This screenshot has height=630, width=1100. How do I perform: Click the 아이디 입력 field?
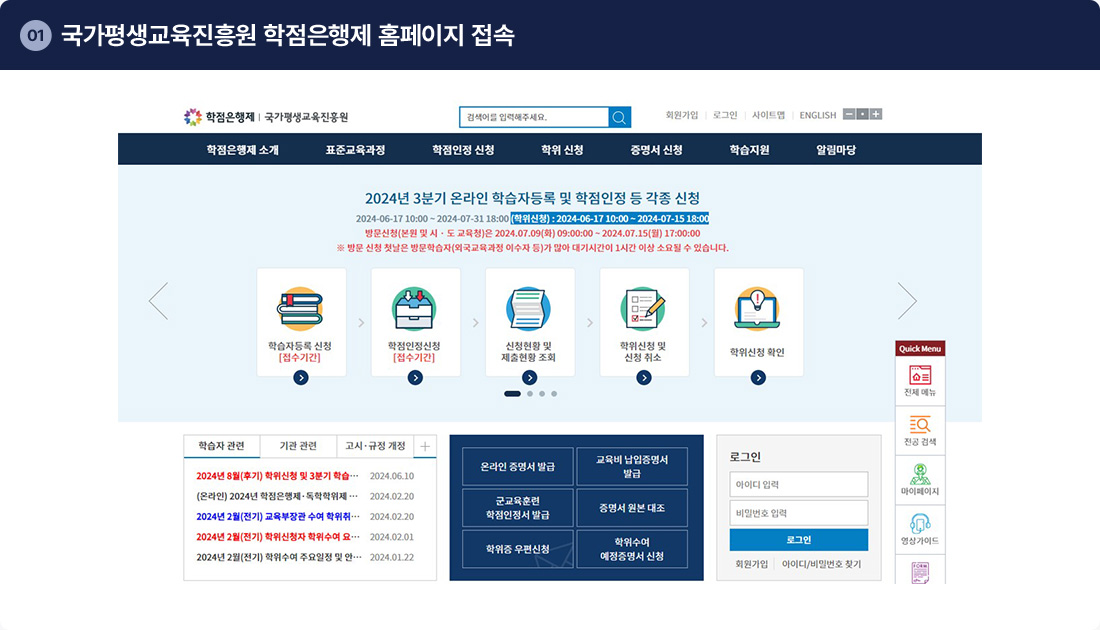point(798,485)
